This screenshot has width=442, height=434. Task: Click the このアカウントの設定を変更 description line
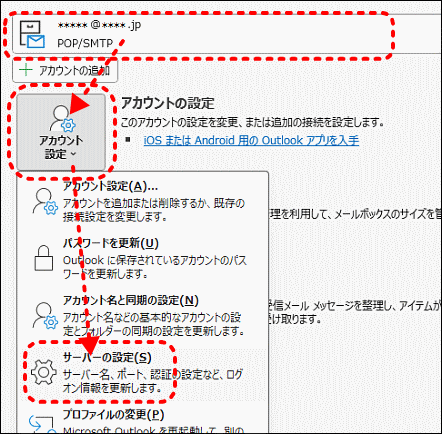point(252,123)
